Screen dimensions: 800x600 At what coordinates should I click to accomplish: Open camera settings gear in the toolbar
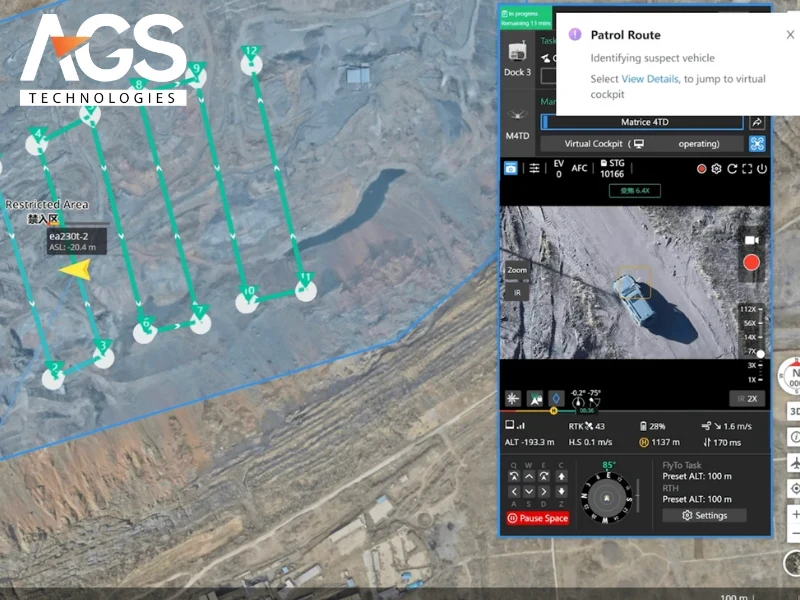pos(716,169)
